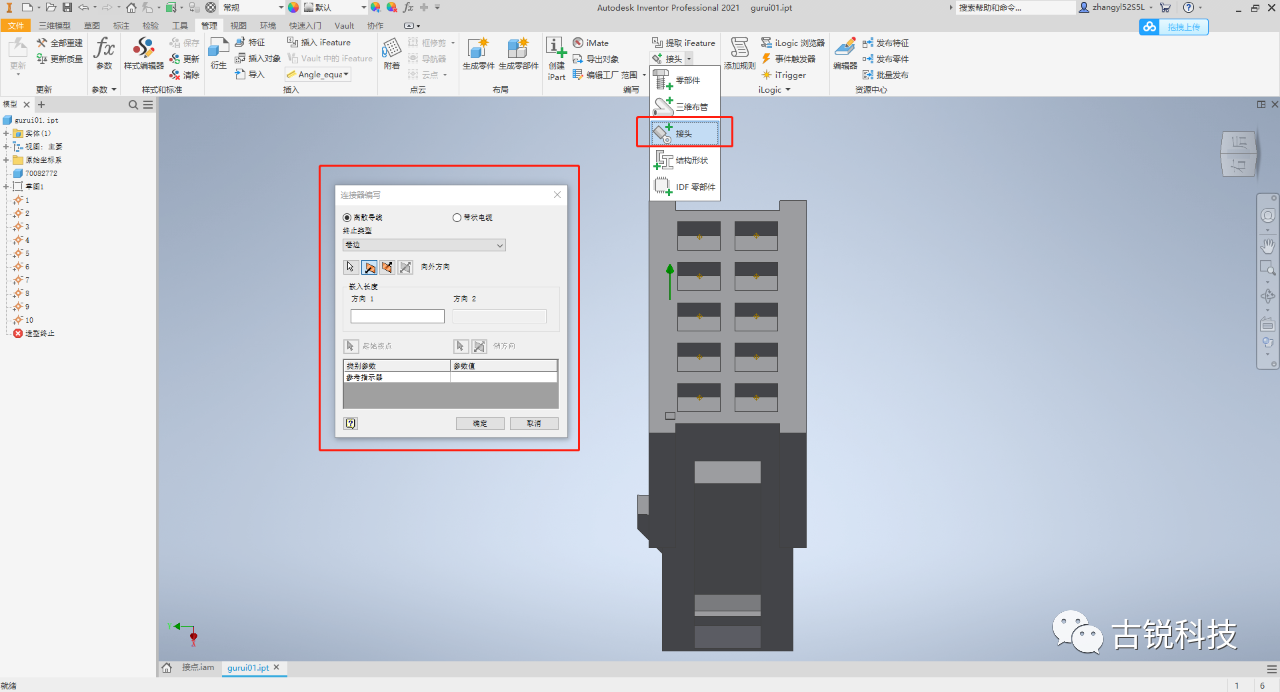Click the 确定 button
The height and width of the screenshot is (692, 1280).
[x=480, y=423]
